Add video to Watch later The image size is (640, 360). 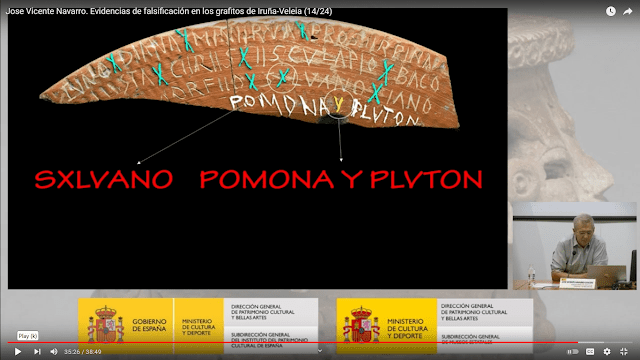(611, 11)
